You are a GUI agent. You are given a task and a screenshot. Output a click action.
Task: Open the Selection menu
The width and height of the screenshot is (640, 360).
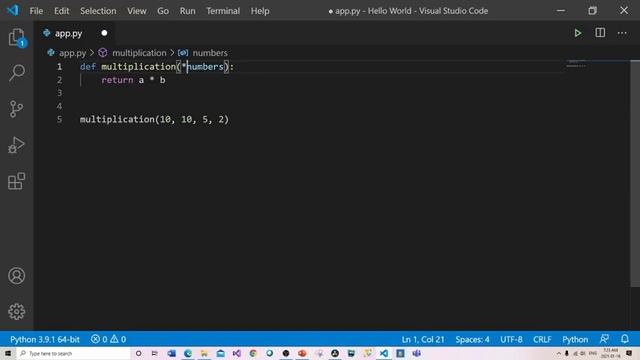pos(98,11)
